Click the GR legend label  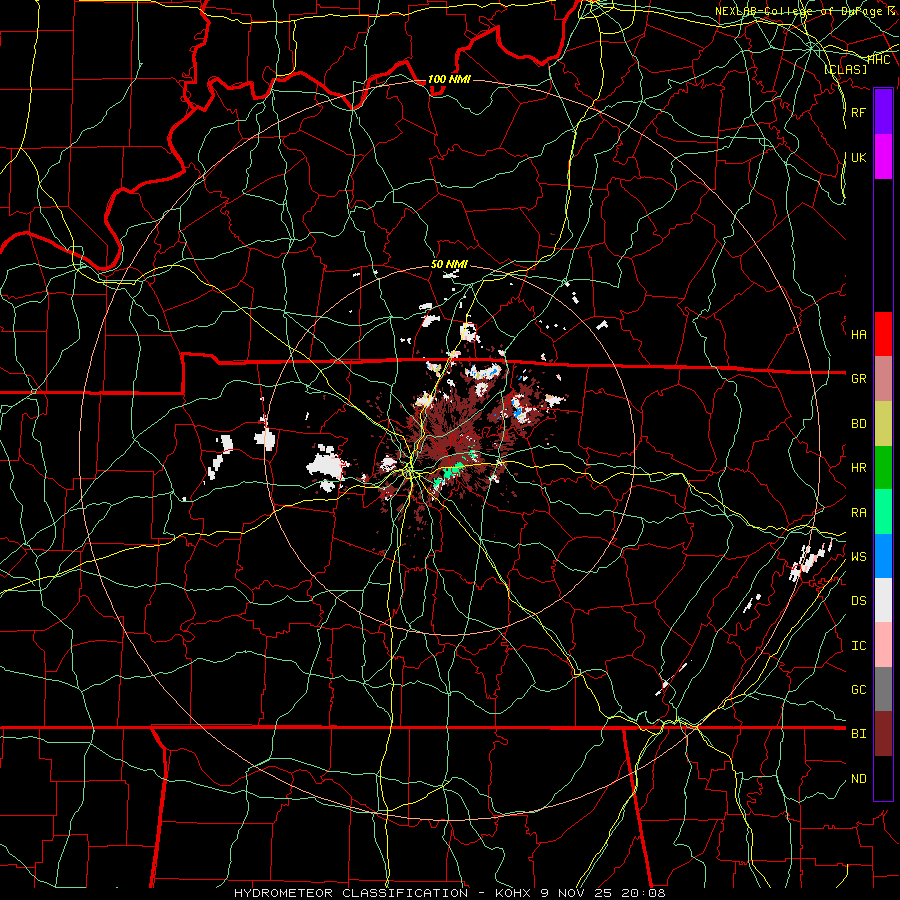[858, 379]
